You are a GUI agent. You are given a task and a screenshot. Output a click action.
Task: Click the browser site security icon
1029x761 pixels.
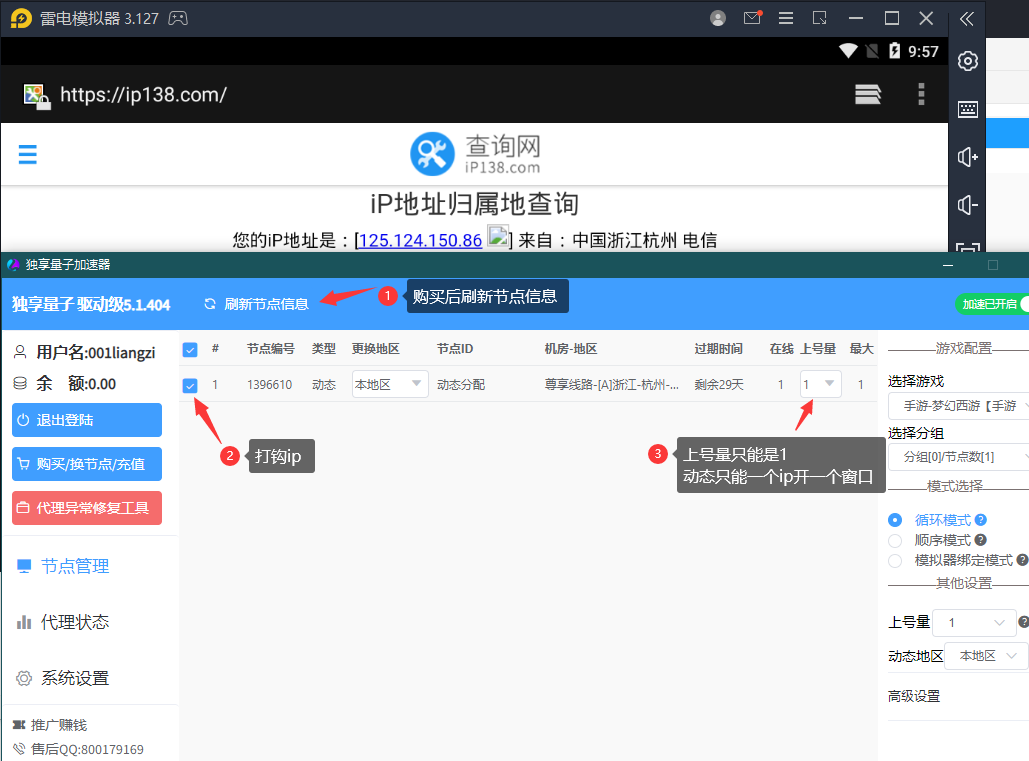coord(37,96)
